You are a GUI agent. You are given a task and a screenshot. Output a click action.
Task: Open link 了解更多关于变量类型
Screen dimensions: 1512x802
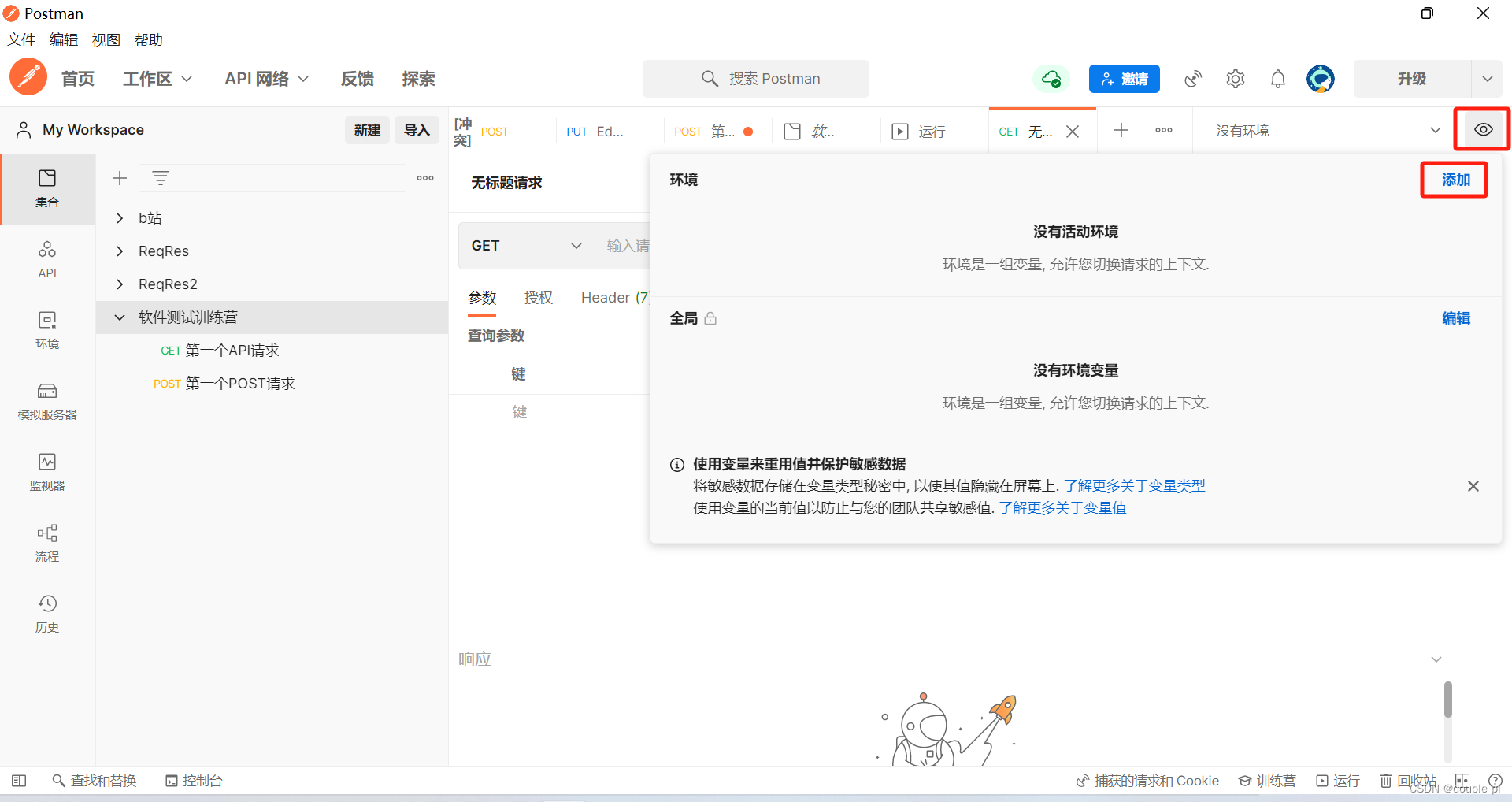pyautogui.click(x=1135, y=486)
